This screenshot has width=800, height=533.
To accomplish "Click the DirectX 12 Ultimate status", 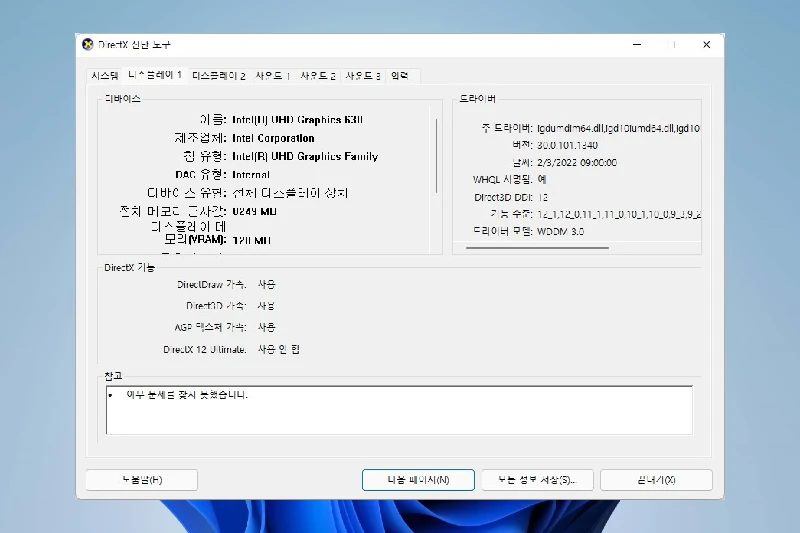I will (279, 349).
